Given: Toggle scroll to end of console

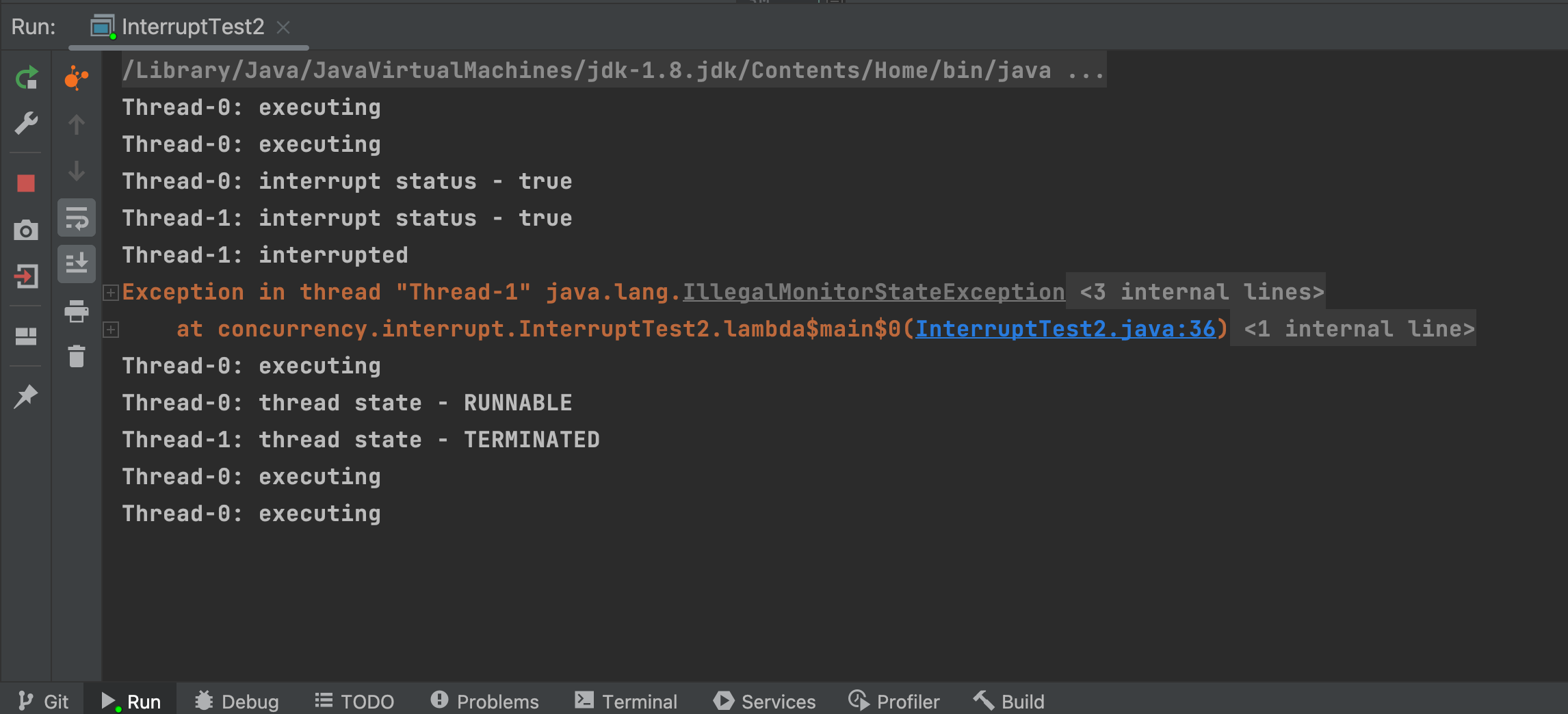Looking at the screenshot, I should point(77,264).
